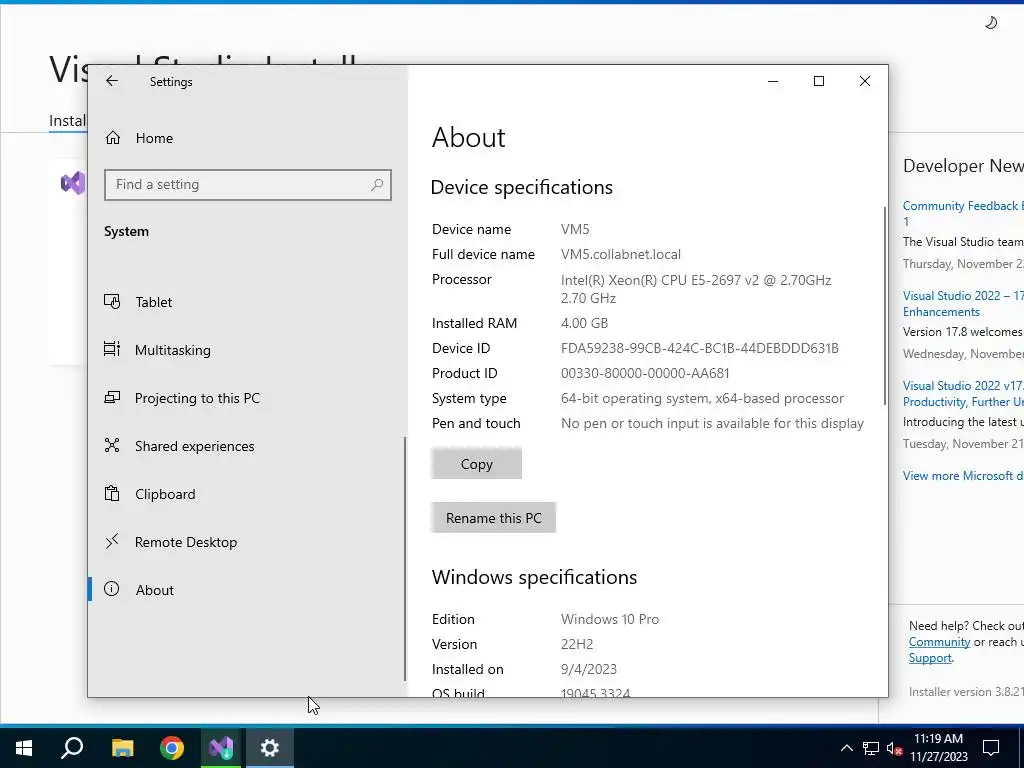Click the Product ID value 00330-80000-00000-AA681
This screenshot has height=768, width=1024.
[x=645, y=373]
